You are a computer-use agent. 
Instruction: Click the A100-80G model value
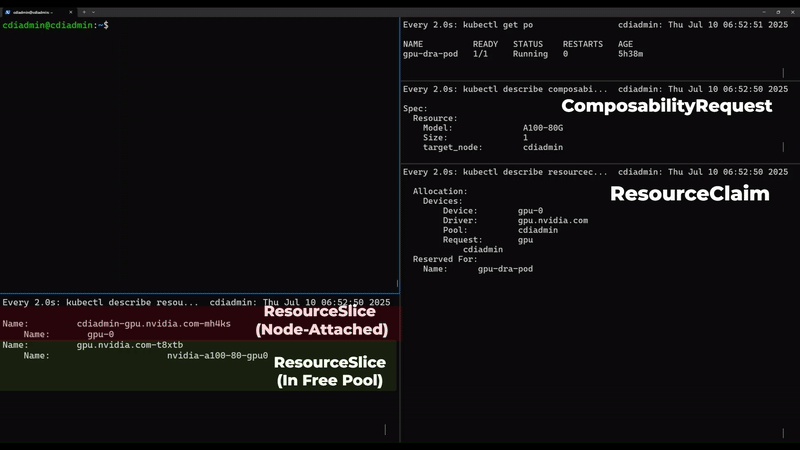543,128
